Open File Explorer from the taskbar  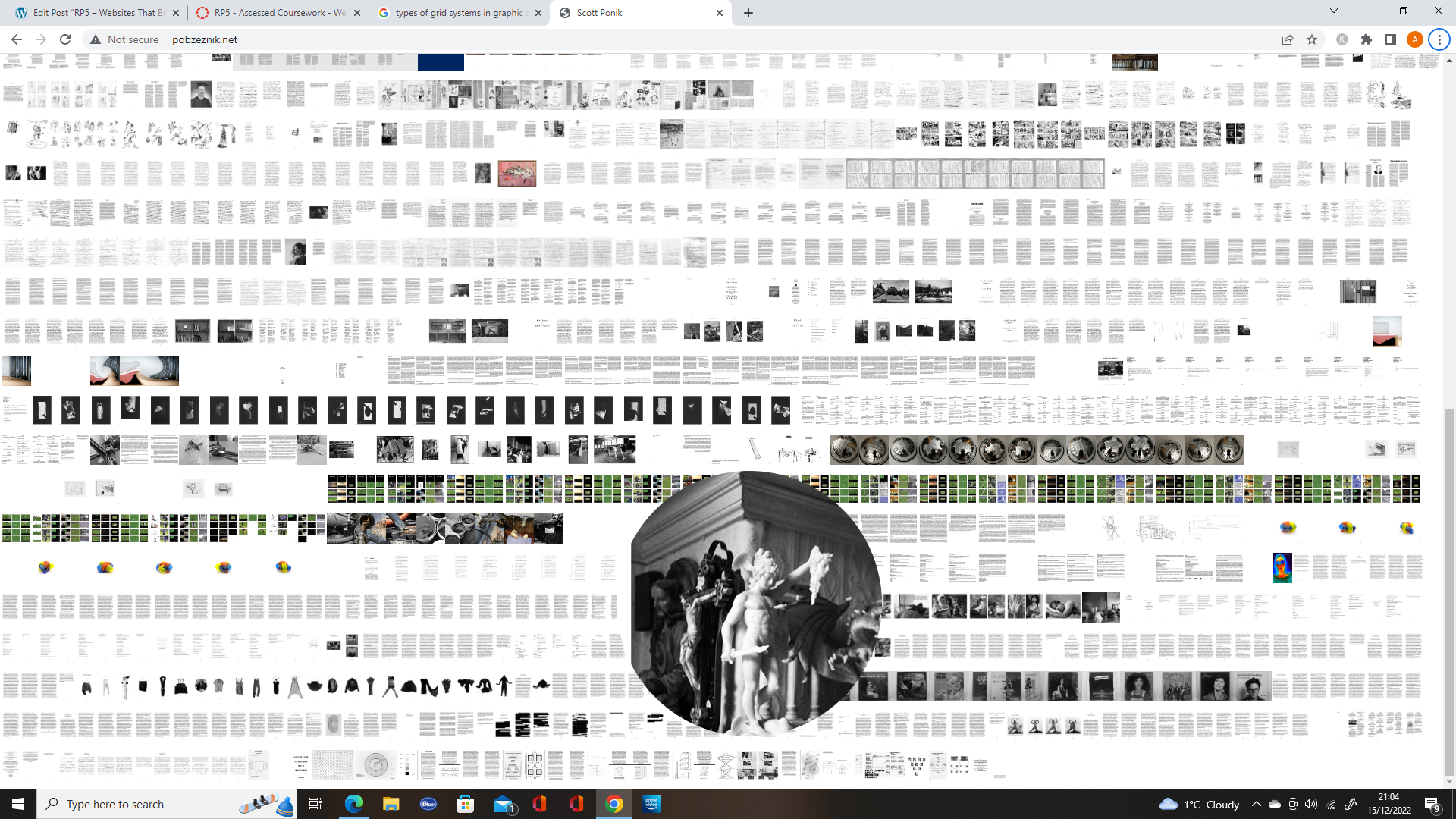click(x=391, y=804)
